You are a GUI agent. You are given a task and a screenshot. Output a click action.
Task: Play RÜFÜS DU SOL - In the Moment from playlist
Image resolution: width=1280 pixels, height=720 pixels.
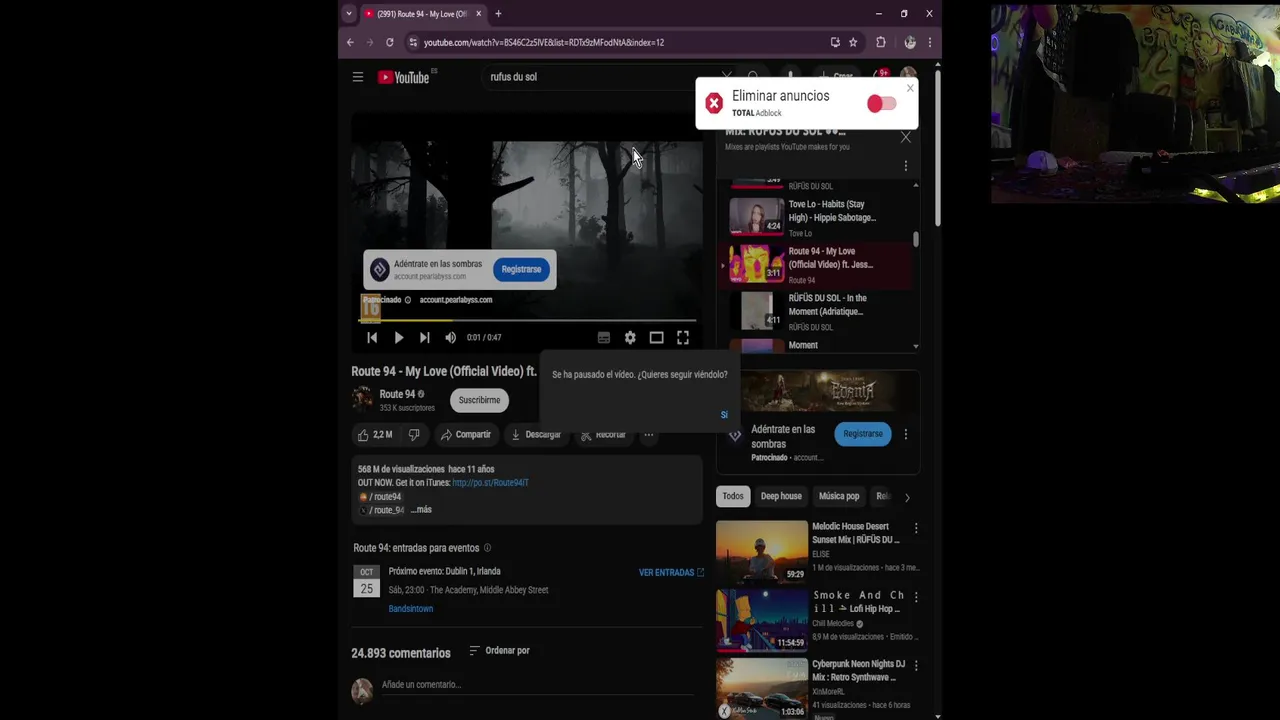point(815,311)
